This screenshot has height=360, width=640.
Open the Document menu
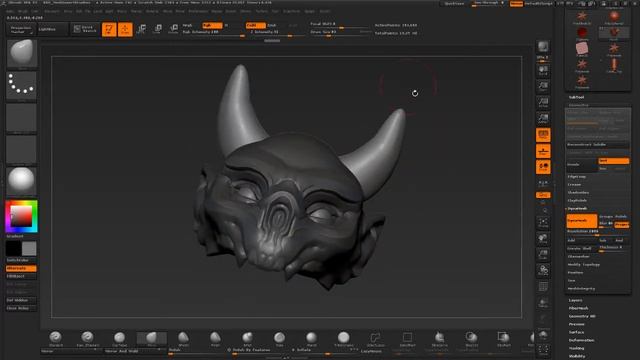(52, 11)
